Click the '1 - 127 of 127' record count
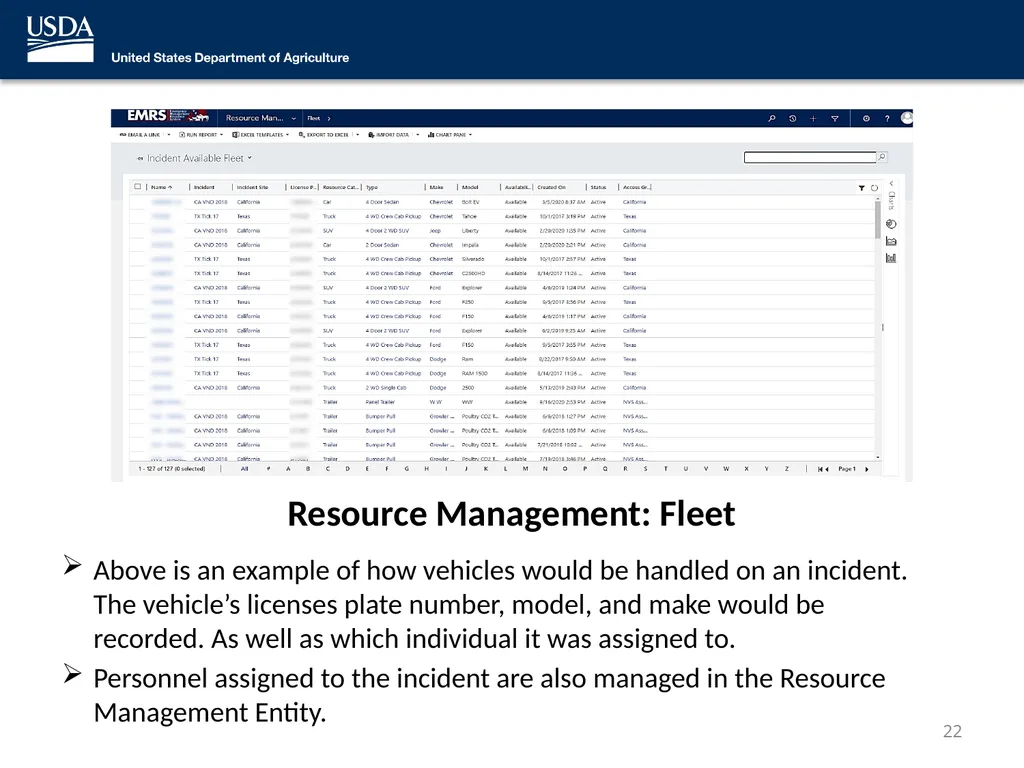The image size is (1024, 768). [x=171, y=469]
